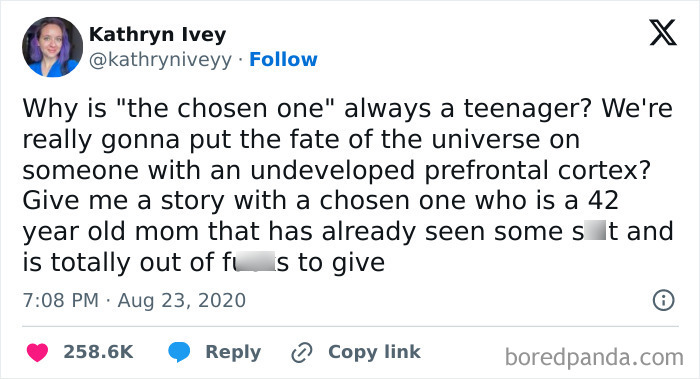700x379 pixels.
Task: Follow @kathryniveyy
Action: click(x=283, y=59)
